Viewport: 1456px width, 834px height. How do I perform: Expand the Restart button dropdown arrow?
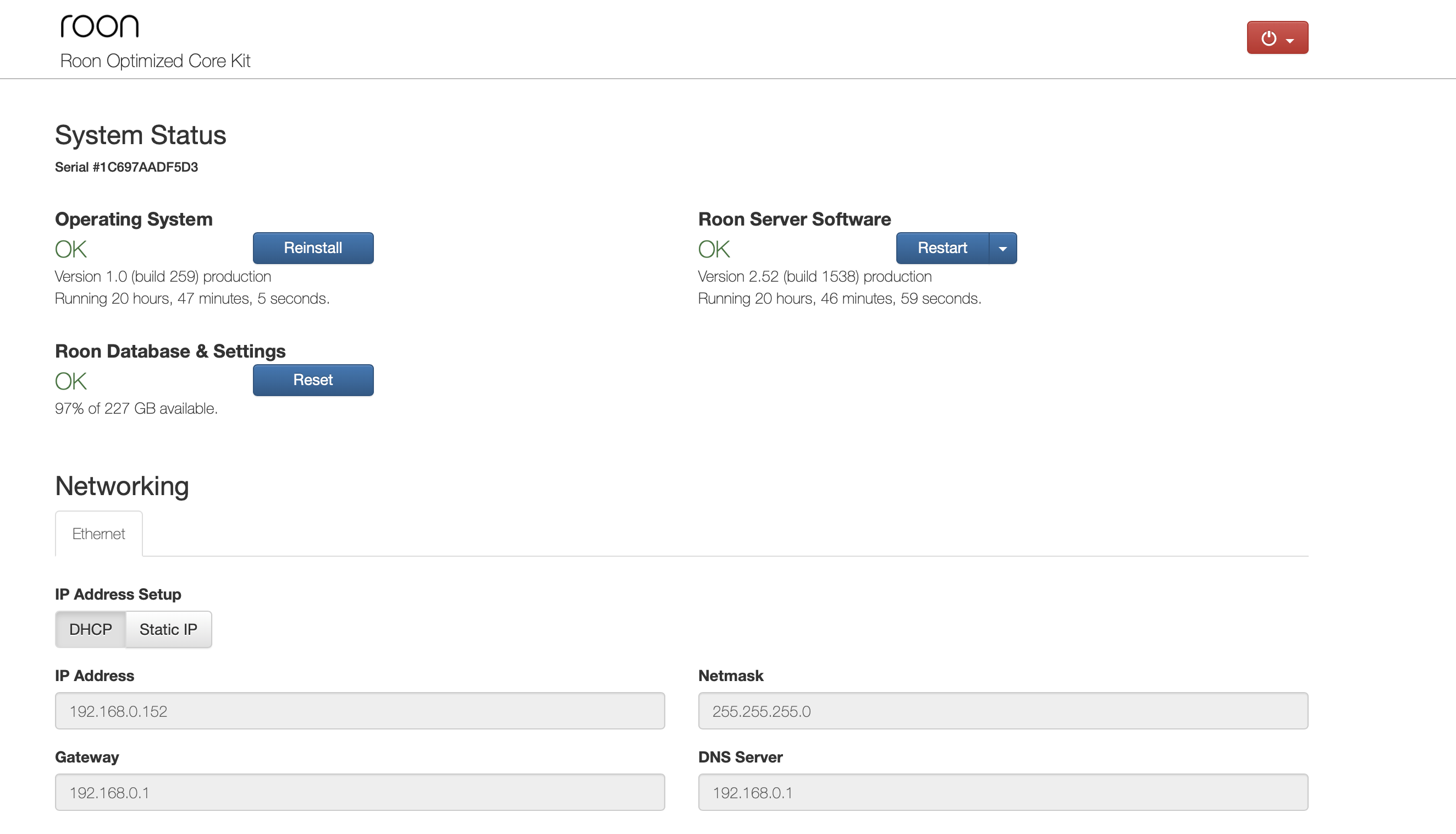[1003, 249]
